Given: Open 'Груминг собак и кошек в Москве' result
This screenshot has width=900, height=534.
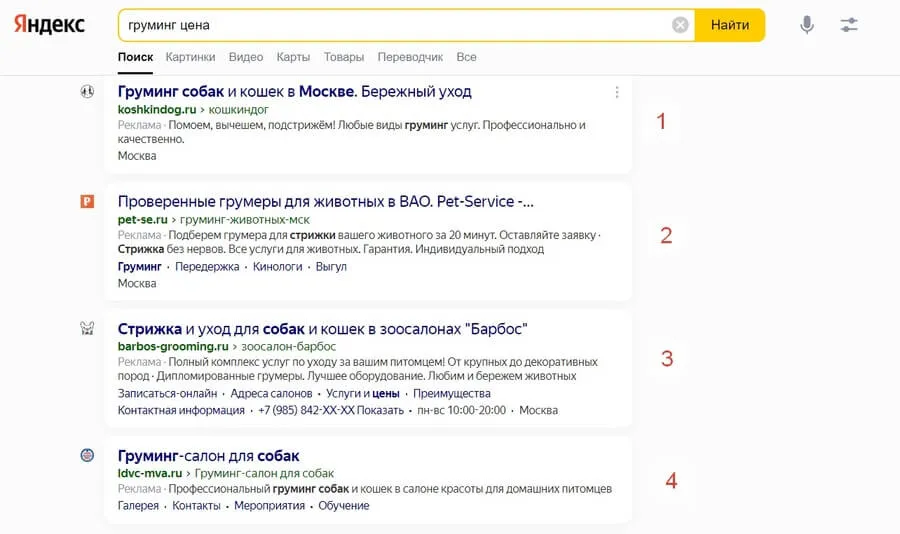Looking at the screenshot, I should (x=294, y=91).
